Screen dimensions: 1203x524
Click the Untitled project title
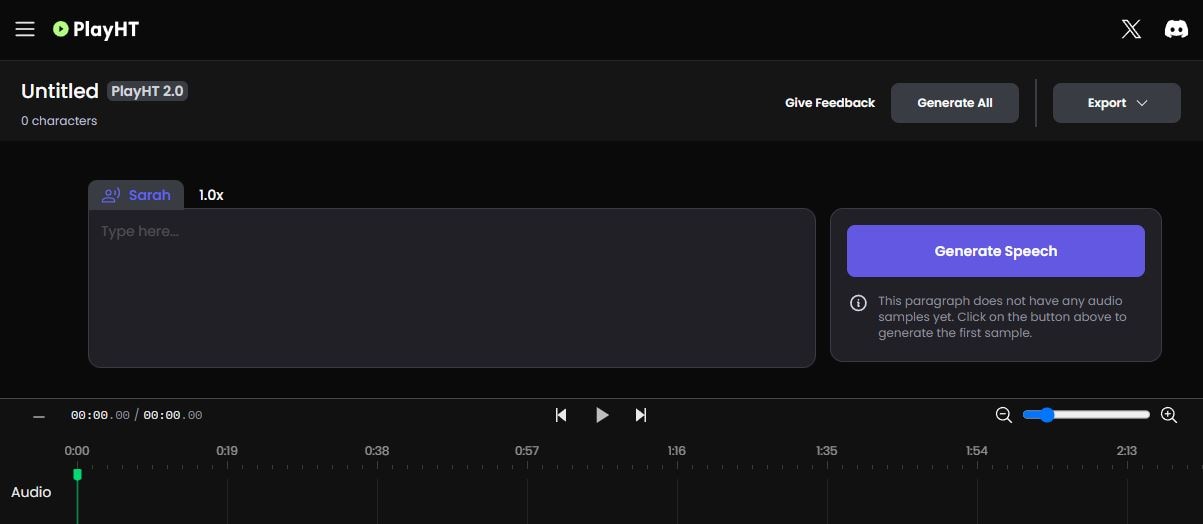[x=60, y=91]
